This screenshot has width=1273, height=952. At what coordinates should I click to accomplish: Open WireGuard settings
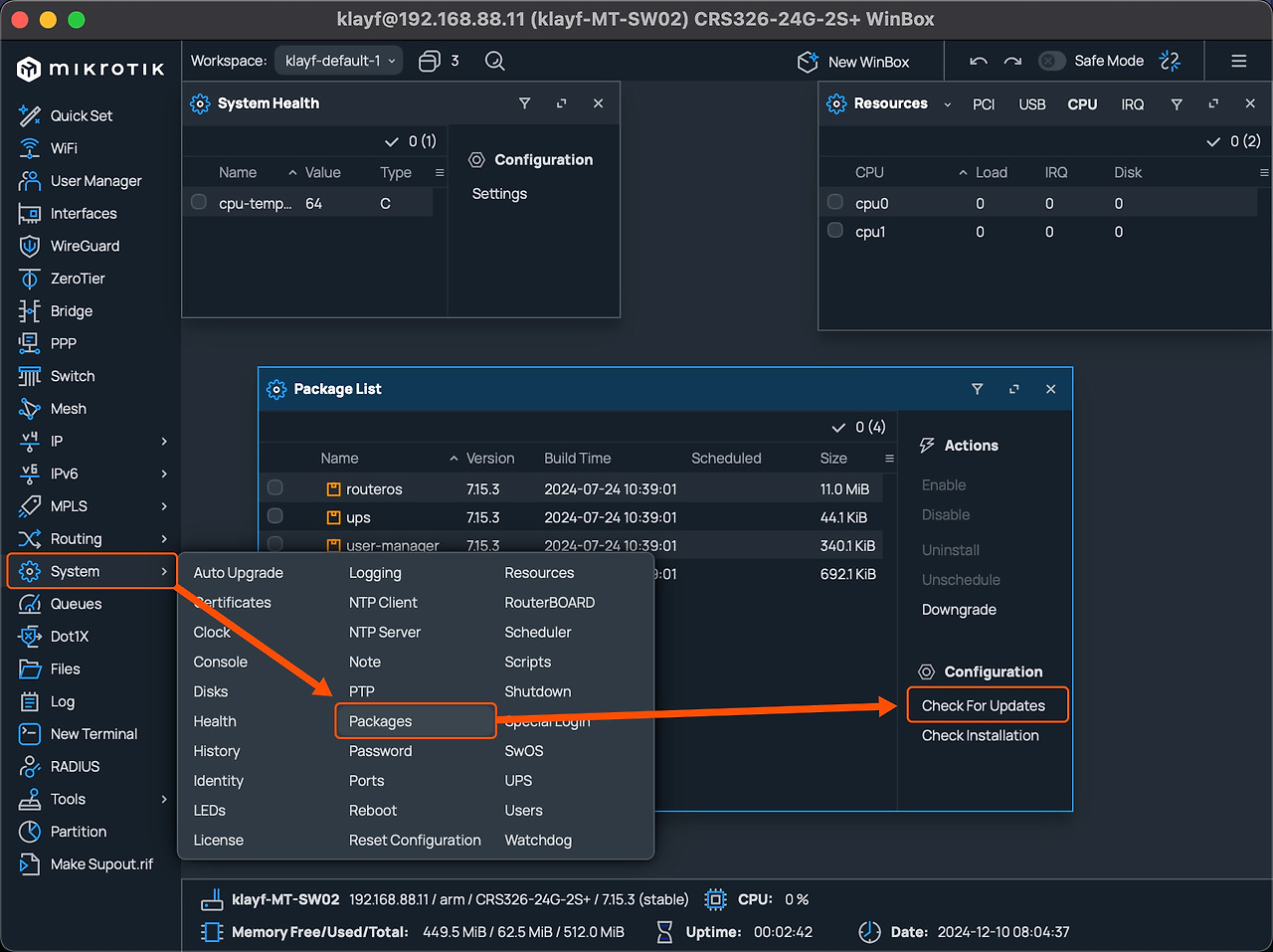point(85,246)
